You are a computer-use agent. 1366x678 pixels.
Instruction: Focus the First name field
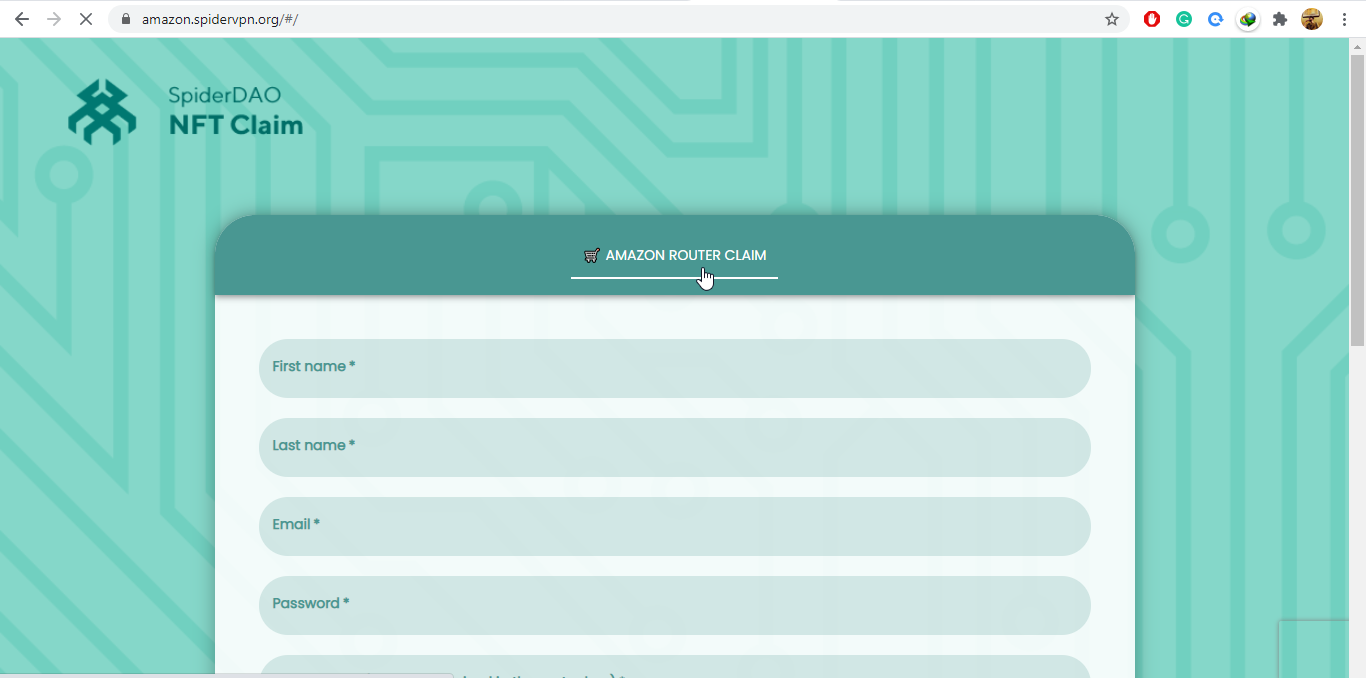[x=675, y=368]
